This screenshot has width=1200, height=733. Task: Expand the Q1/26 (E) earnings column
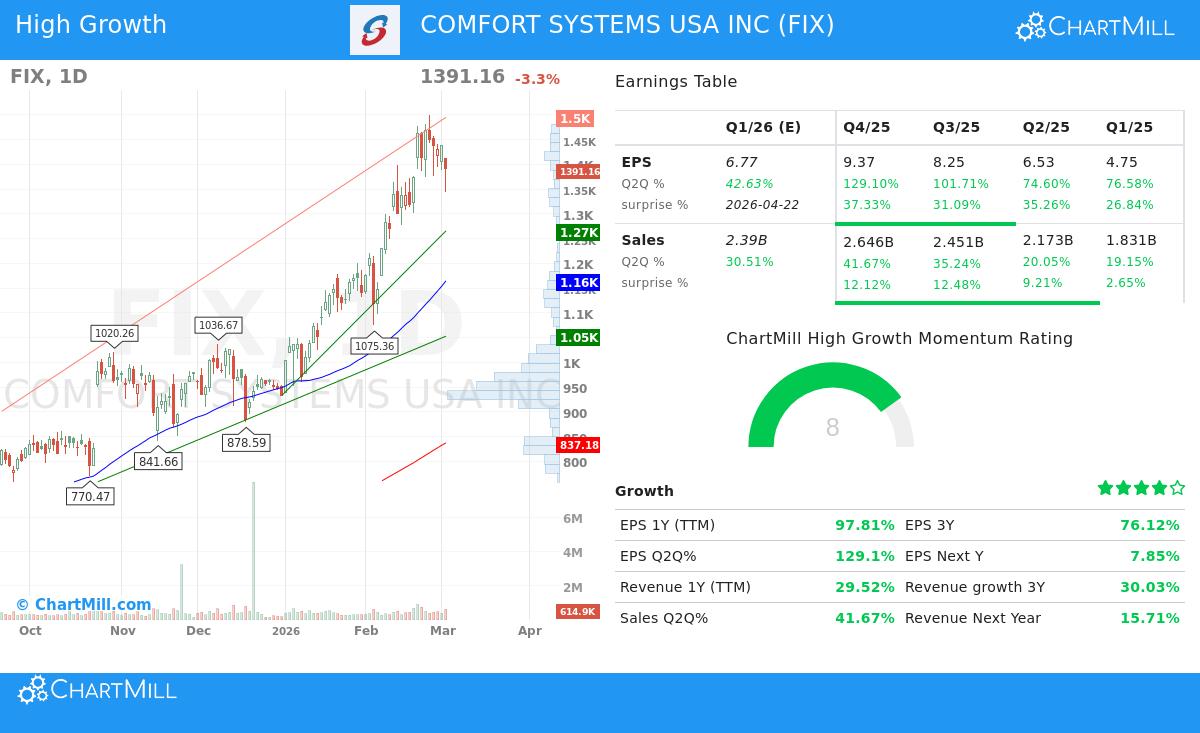763,127
